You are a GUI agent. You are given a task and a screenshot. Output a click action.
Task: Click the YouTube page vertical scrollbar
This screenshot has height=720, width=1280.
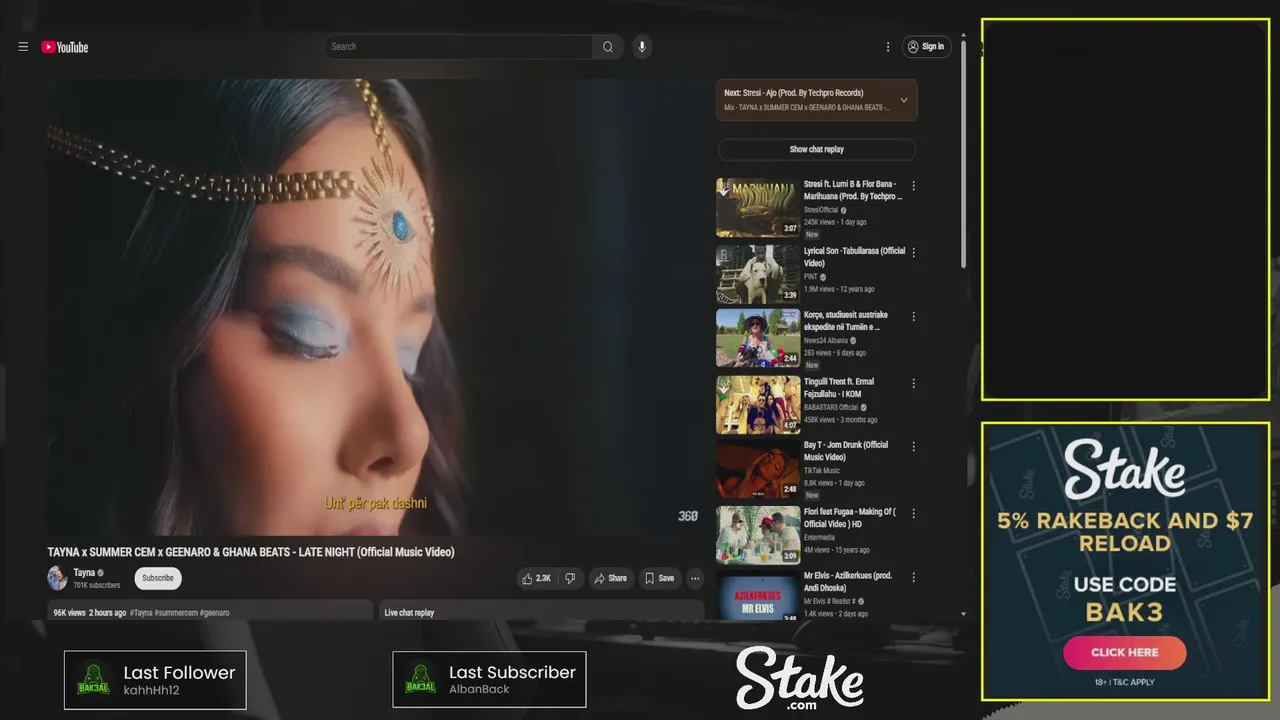(963, 155)
